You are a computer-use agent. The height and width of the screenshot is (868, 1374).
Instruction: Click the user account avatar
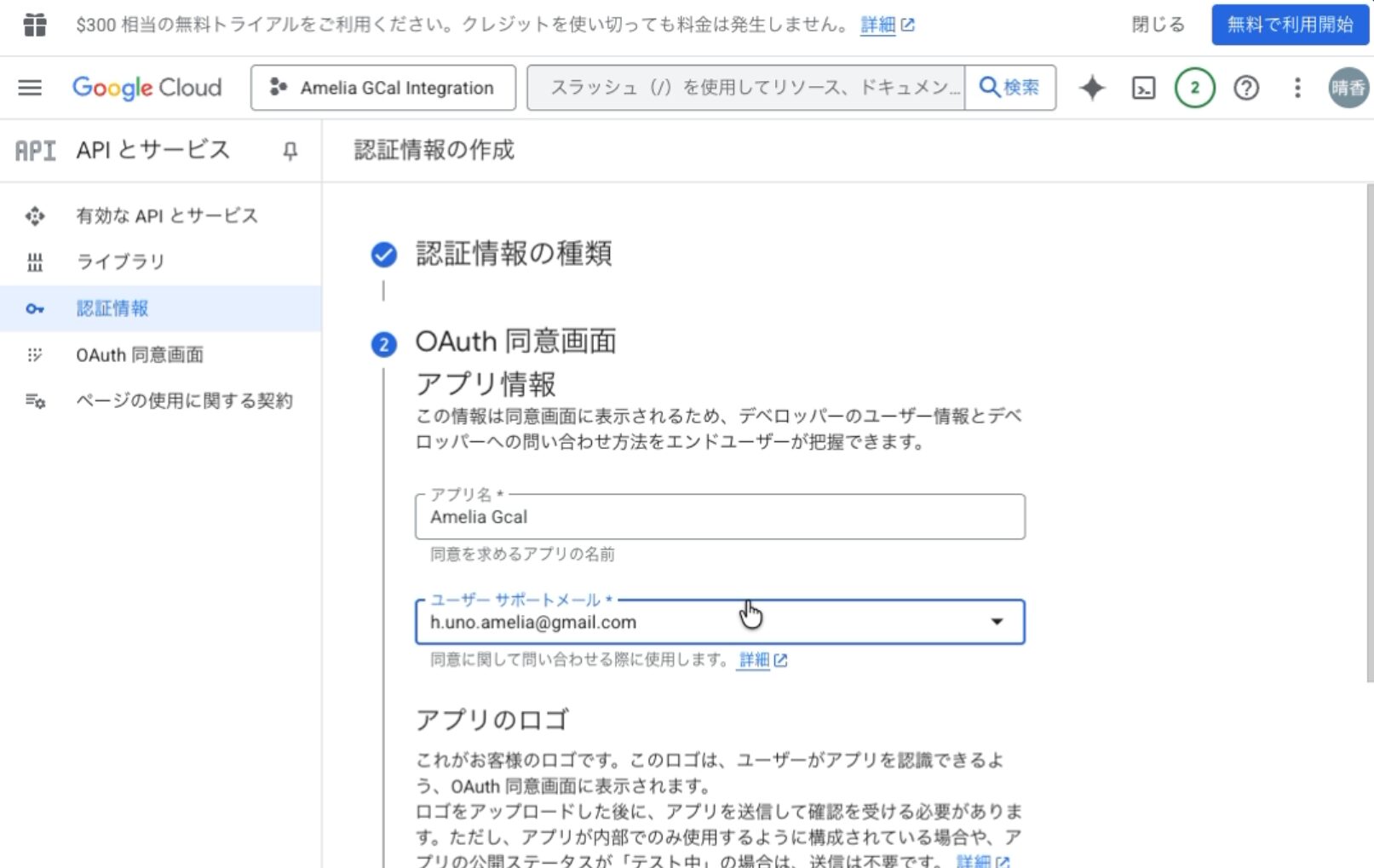[x=1348, y=88]
